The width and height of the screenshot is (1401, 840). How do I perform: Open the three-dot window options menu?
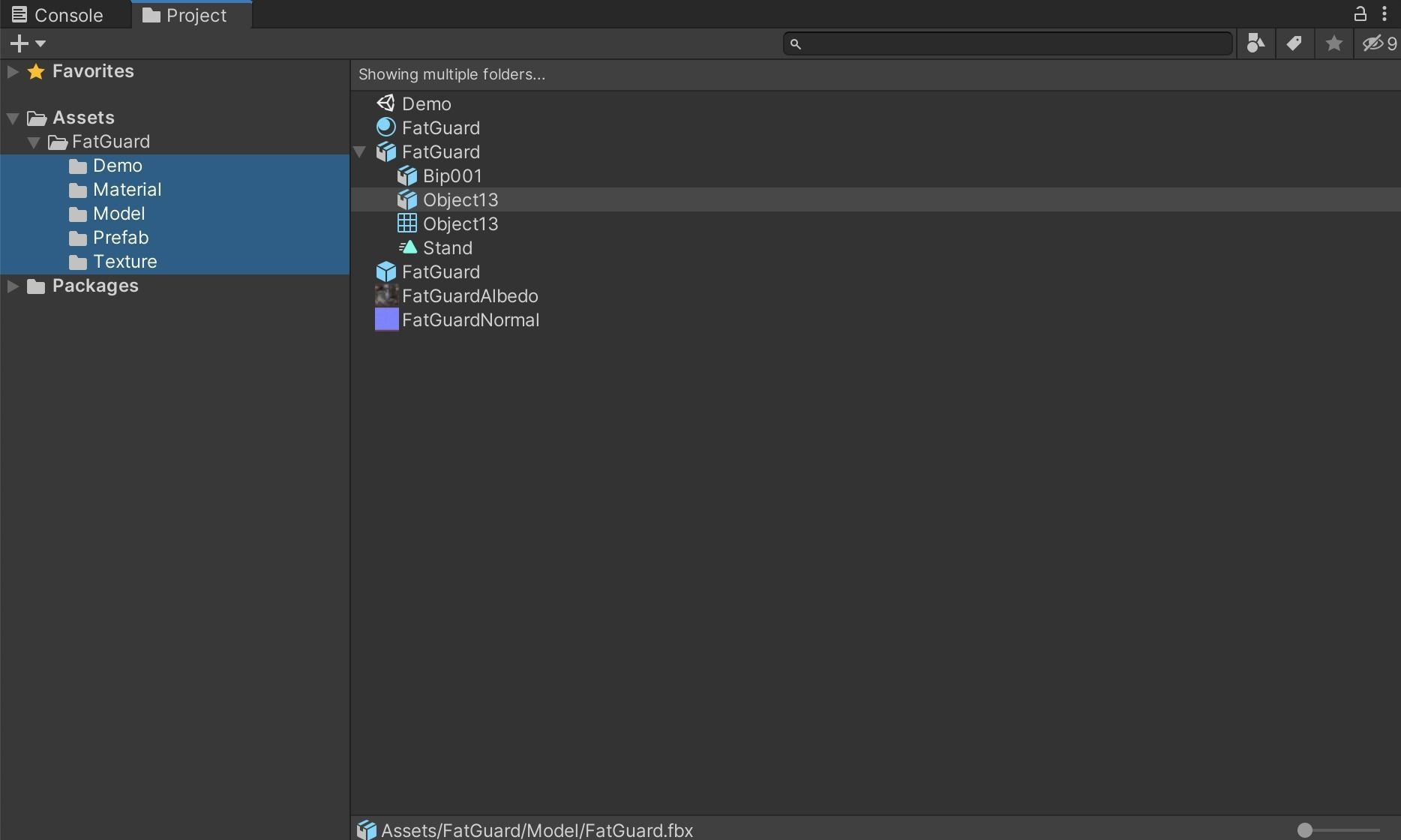[x=1384, y=13]
